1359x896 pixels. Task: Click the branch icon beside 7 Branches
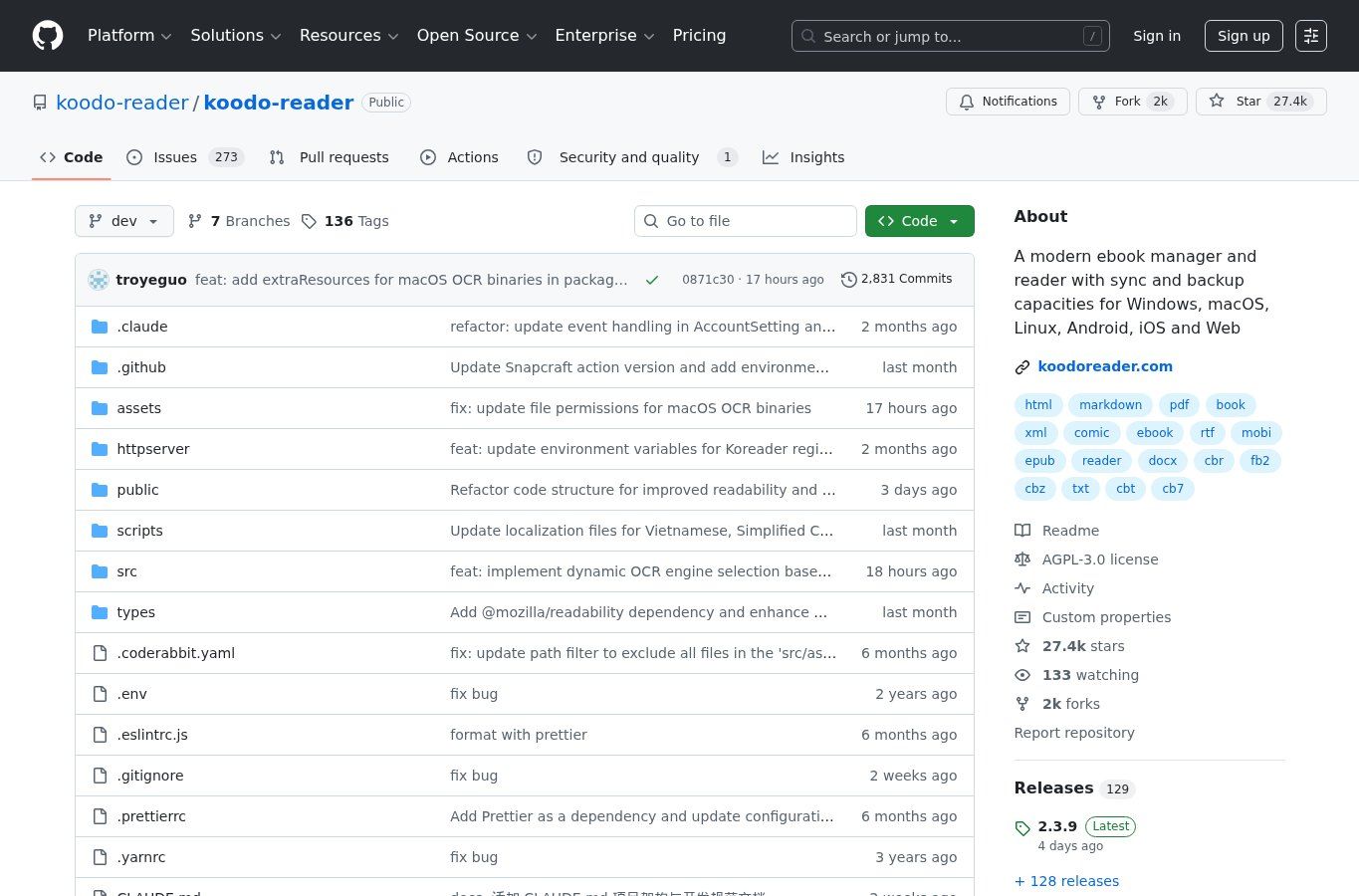[x=195, y=221]
